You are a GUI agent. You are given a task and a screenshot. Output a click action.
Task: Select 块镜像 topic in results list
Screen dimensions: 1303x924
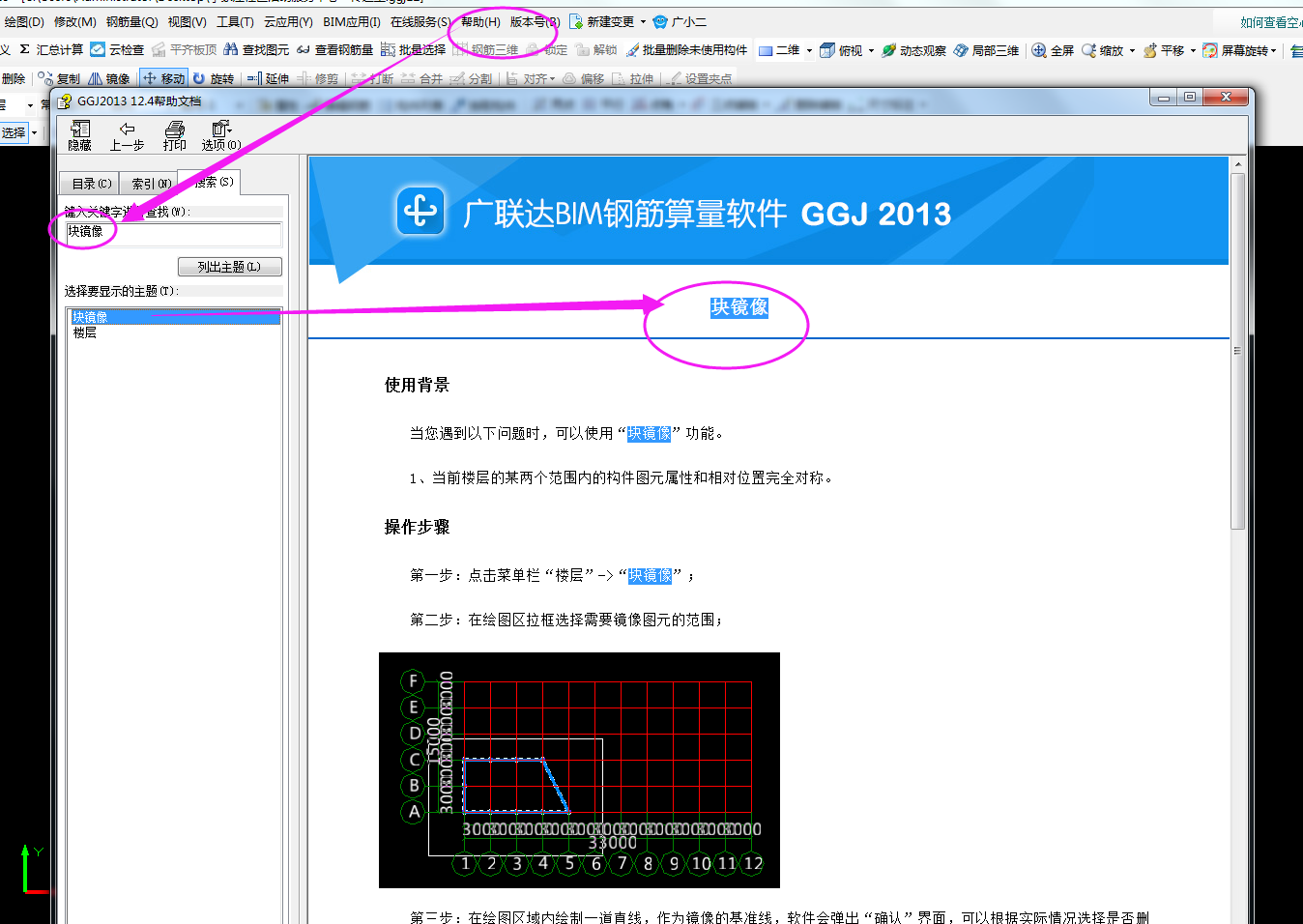point(175,317)
